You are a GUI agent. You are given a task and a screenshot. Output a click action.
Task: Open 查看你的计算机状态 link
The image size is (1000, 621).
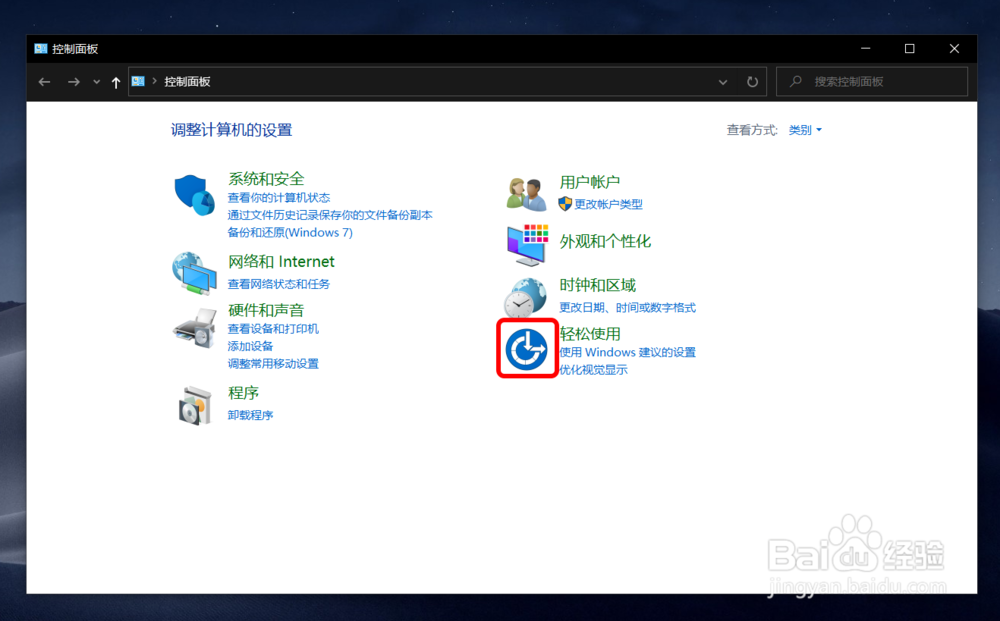coord(279,198)
